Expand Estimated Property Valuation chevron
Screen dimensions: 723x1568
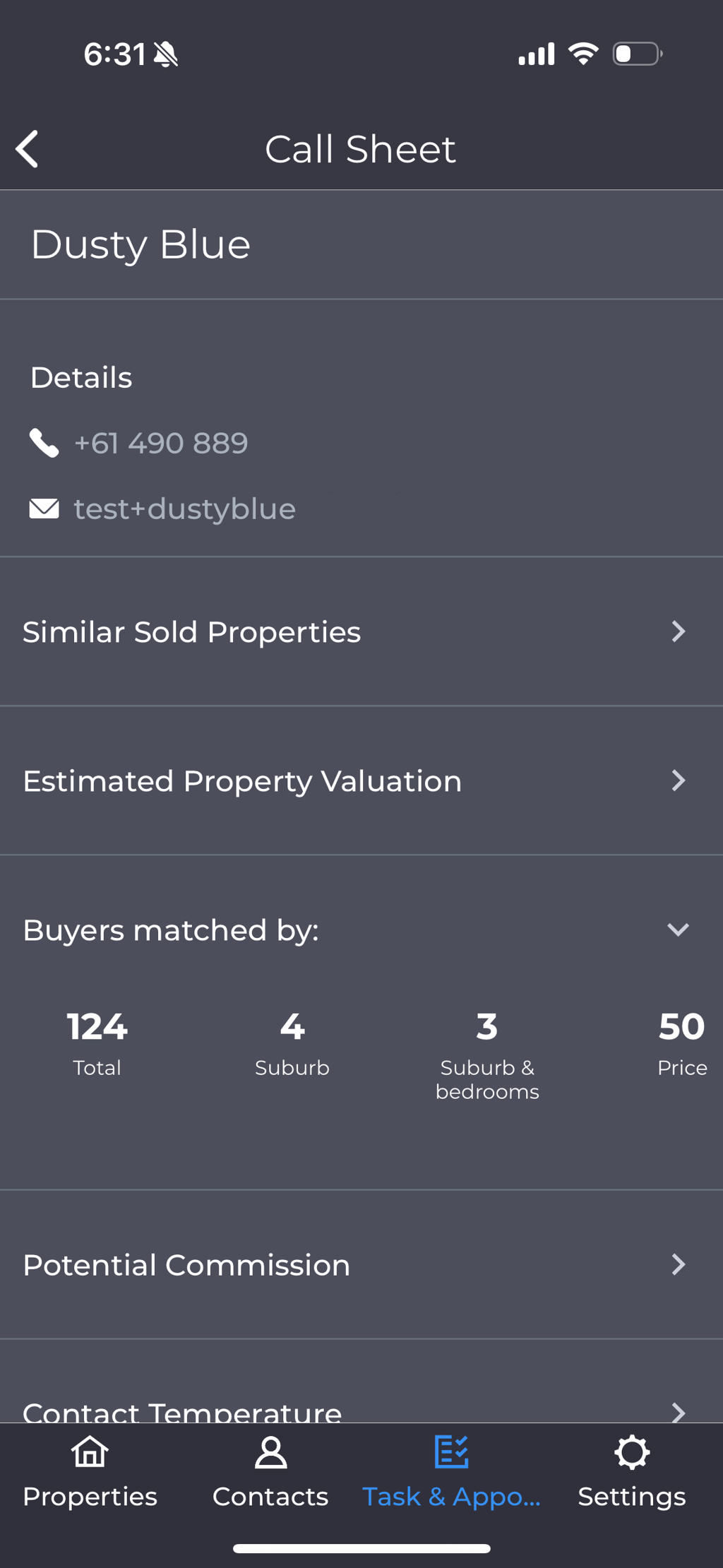[x=679, y=780]
